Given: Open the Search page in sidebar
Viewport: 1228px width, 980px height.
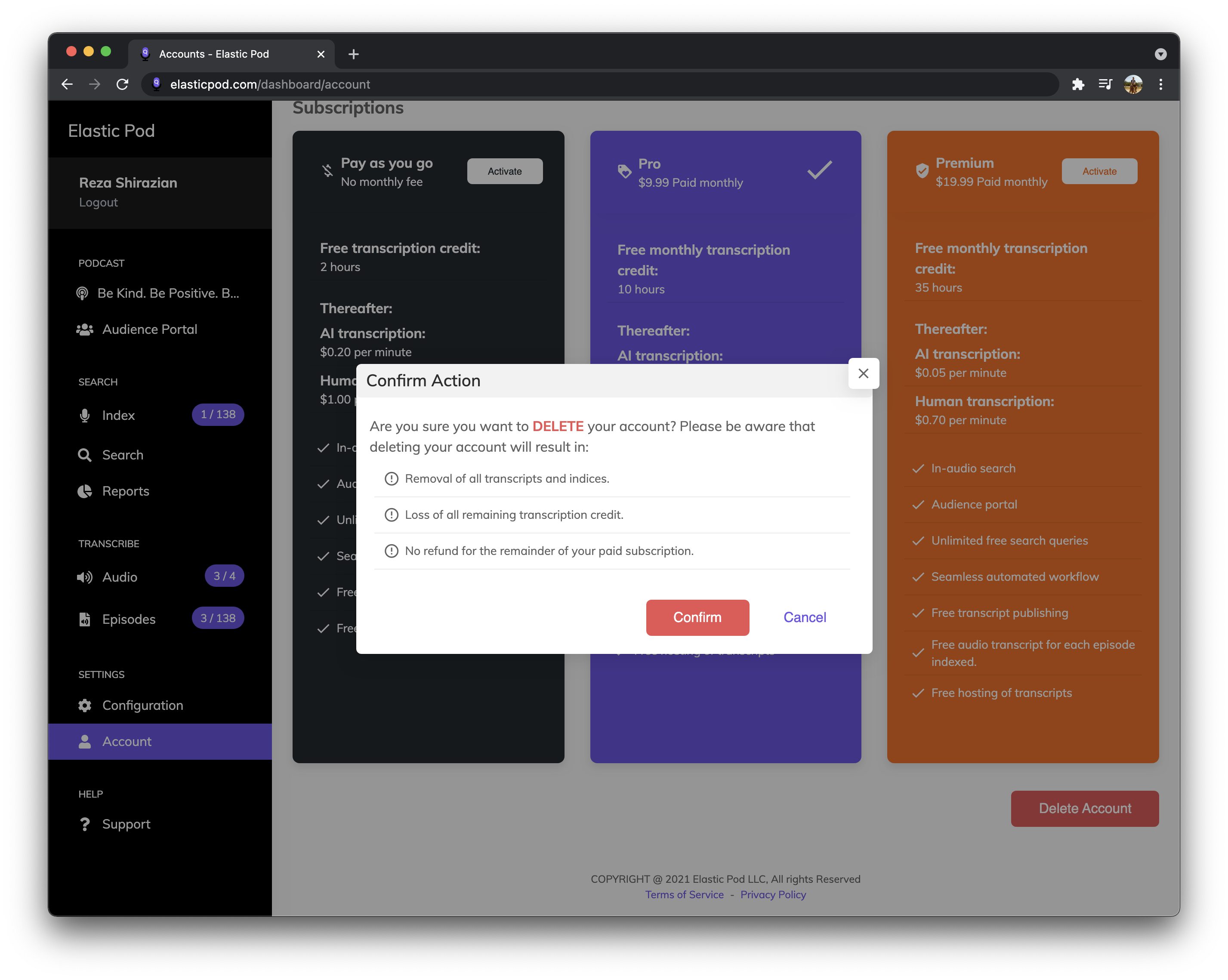Looking at the screenshot, I should [x=123, y=455].
